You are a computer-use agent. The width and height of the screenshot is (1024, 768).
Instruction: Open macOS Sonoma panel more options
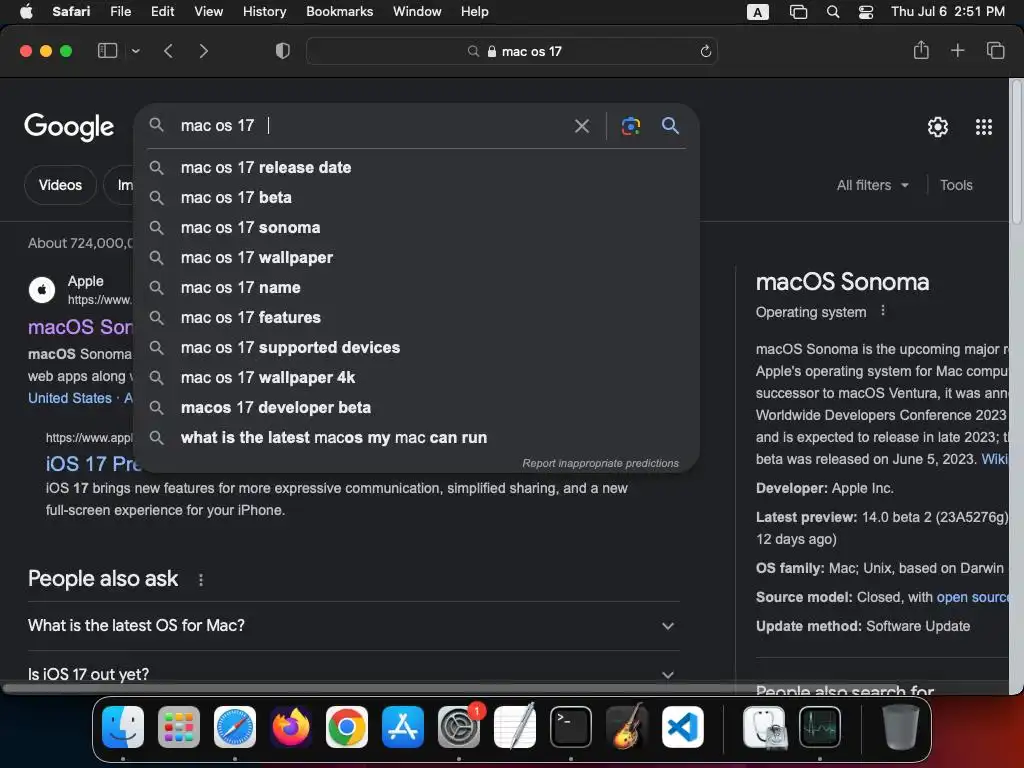tap(883, 311)
